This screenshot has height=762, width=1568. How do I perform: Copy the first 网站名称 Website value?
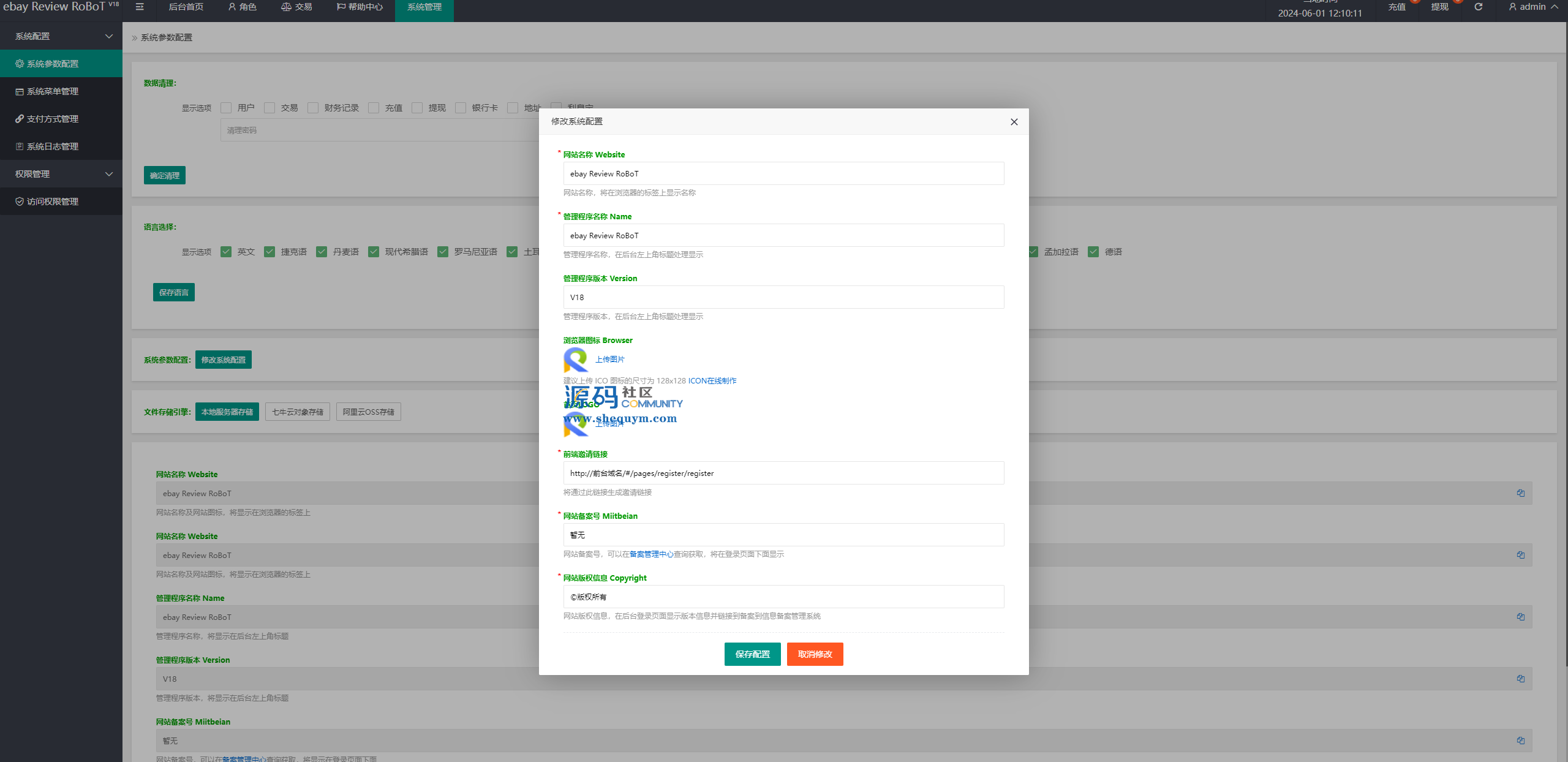tap(1520, 493)
